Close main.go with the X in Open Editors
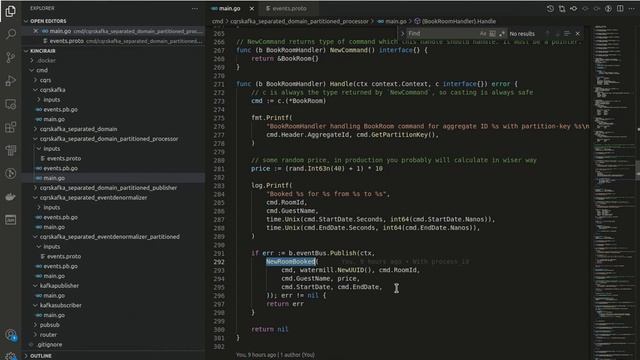The image size is (640, 360). tap(36, 31)
